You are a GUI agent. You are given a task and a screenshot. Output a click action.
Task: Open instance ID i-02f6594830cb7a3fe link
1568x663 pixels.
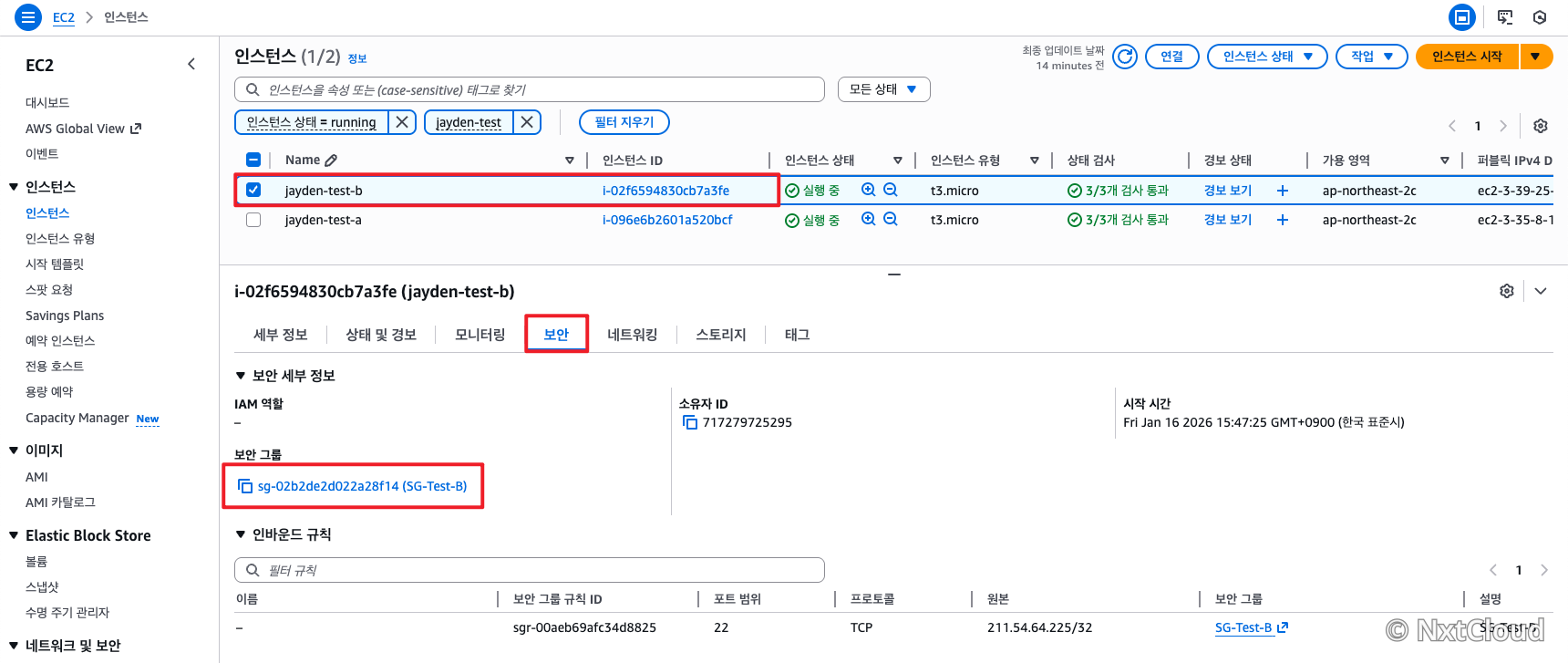(x=665, y=191)
